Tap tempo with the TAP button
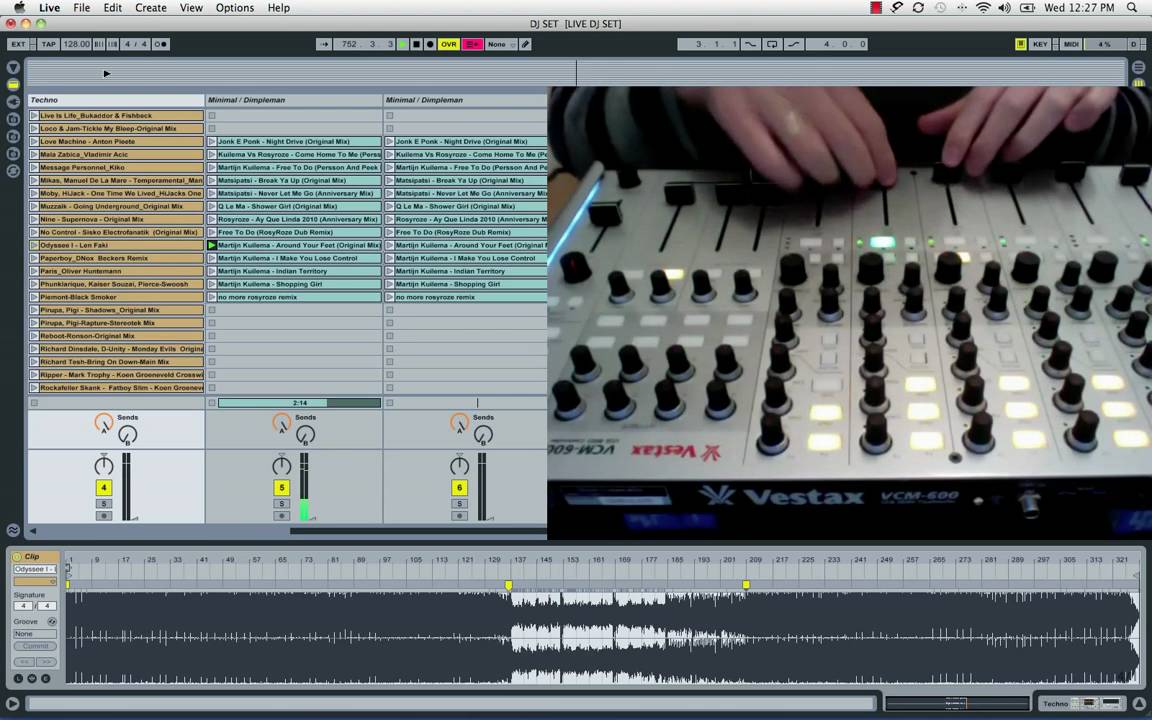 48,44
